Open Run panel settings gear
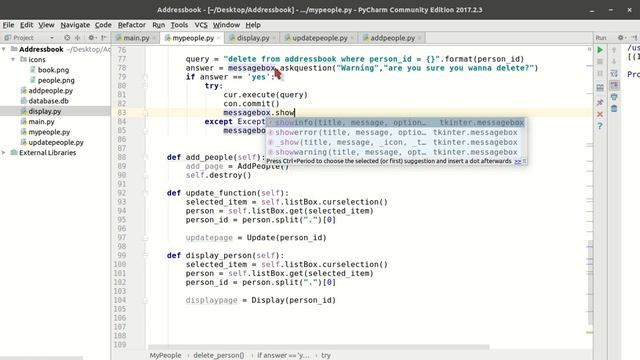This screenshot has height=360, width=640. [x=621, y=38]
